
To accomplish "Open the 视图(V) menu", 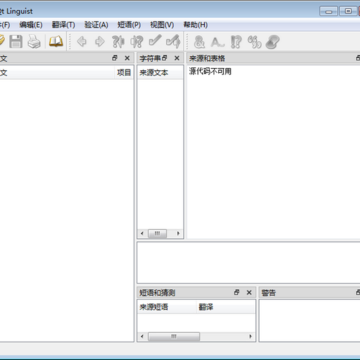I will click(162, 25).
